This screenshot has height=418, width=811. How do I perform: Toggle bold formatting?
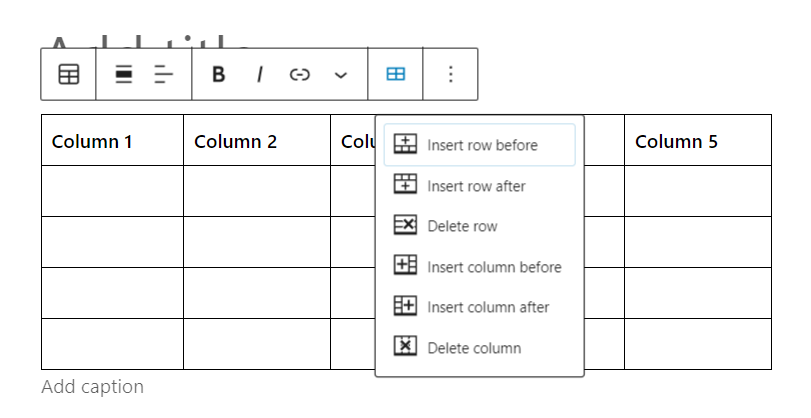[x=219, y=75]
